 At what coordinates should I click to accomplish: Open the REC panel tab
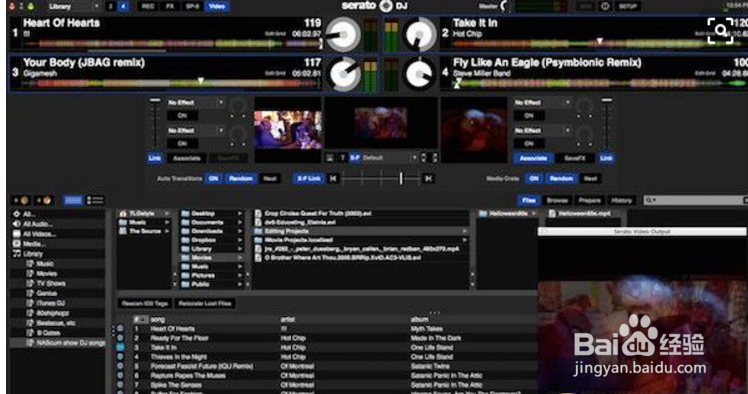[x=148, y=6]
